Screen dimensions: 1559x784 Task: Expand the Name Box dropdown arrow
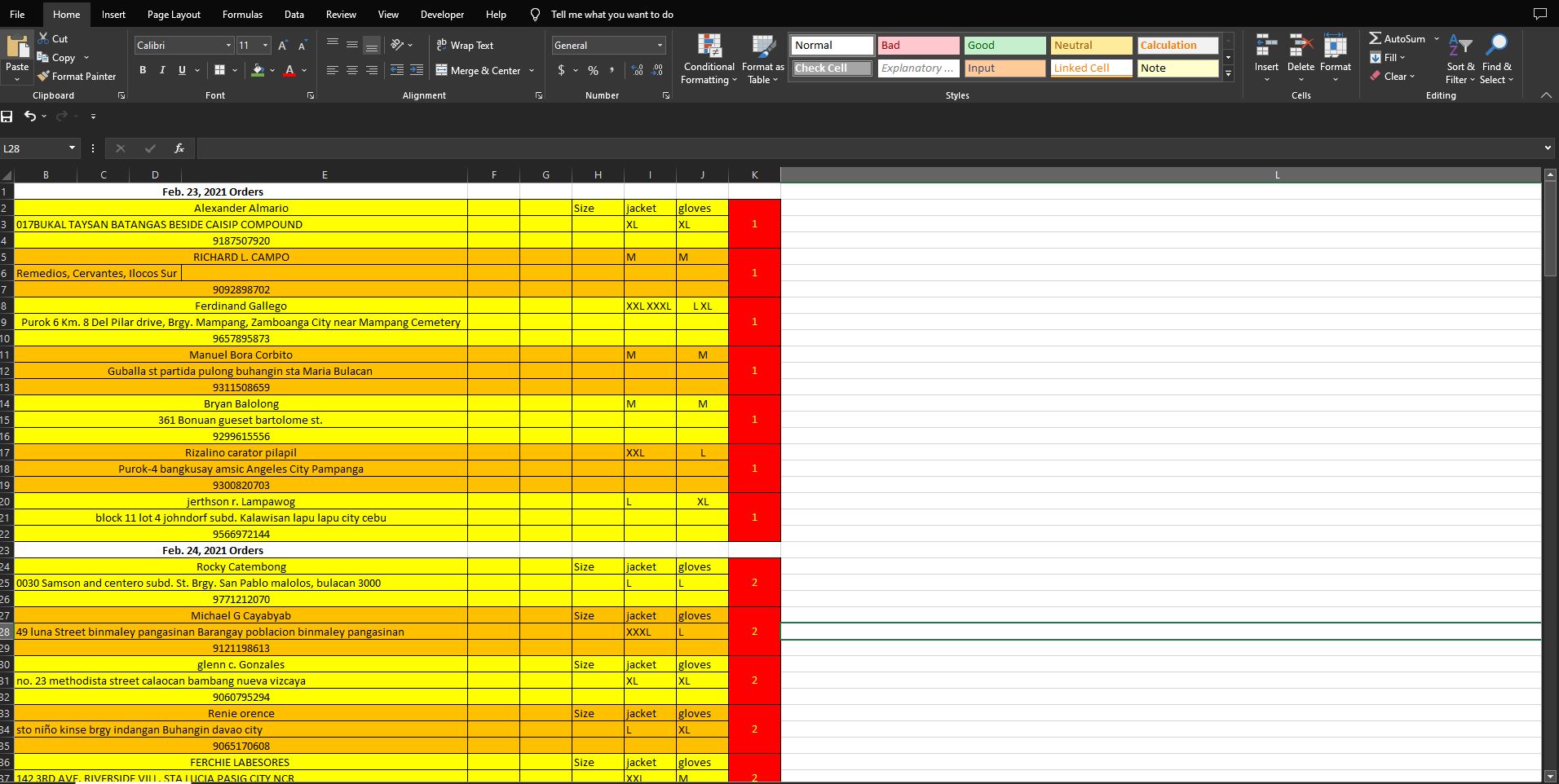click(72, 148)
